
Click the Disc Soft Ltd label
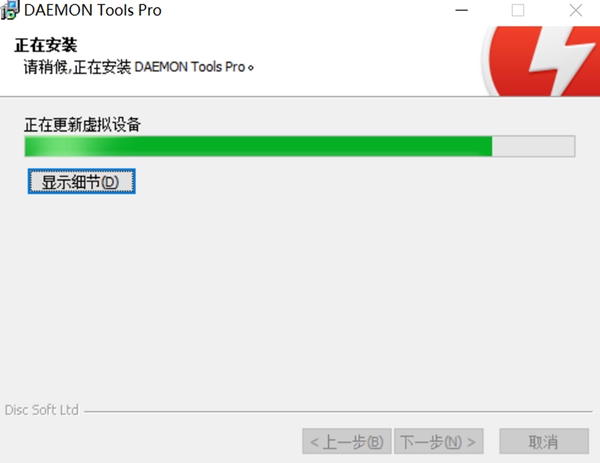tap(42, 410)
